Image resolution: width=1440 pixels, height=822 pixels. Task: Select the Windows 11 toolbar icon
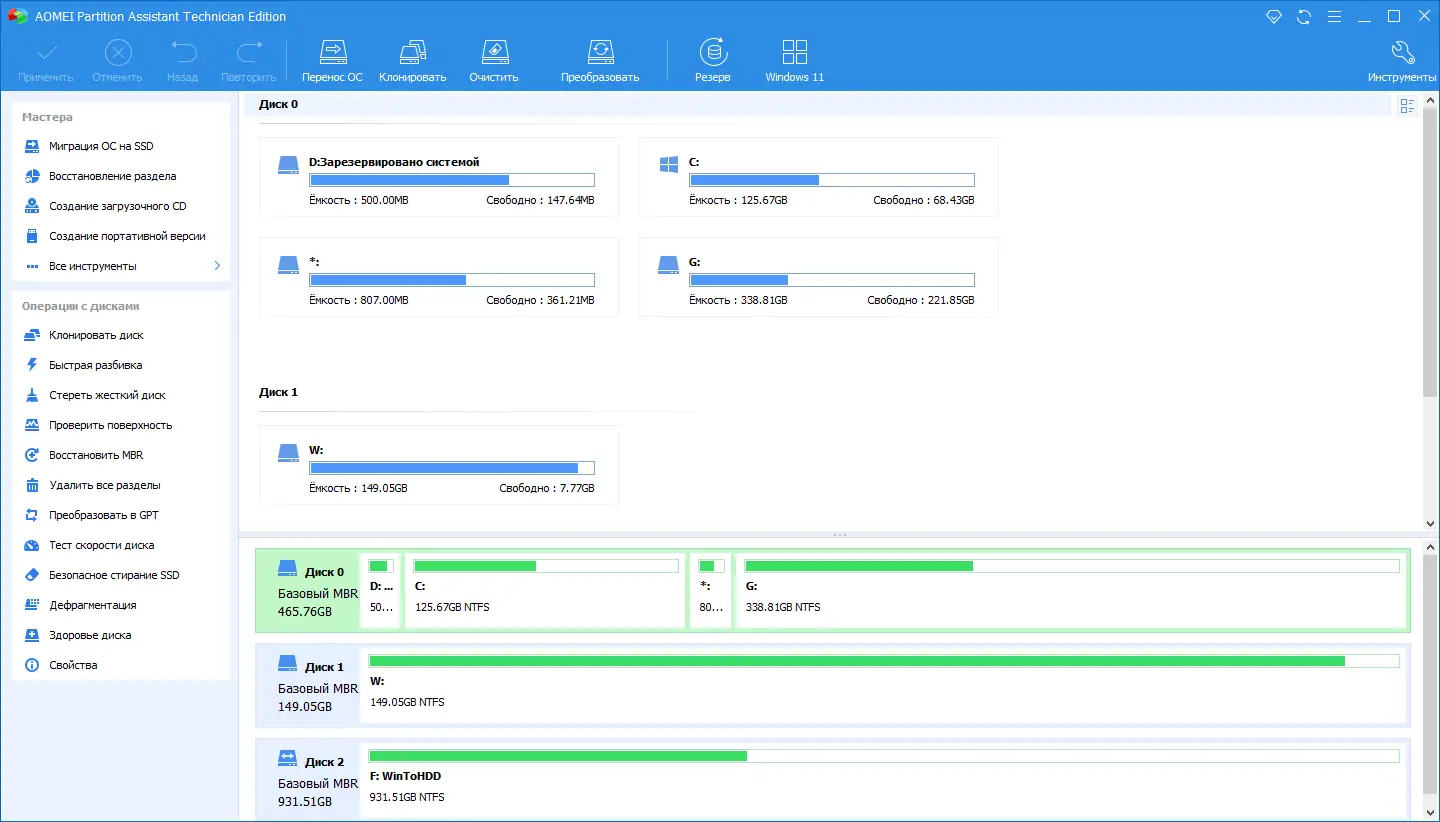click(x=794, y=57)
